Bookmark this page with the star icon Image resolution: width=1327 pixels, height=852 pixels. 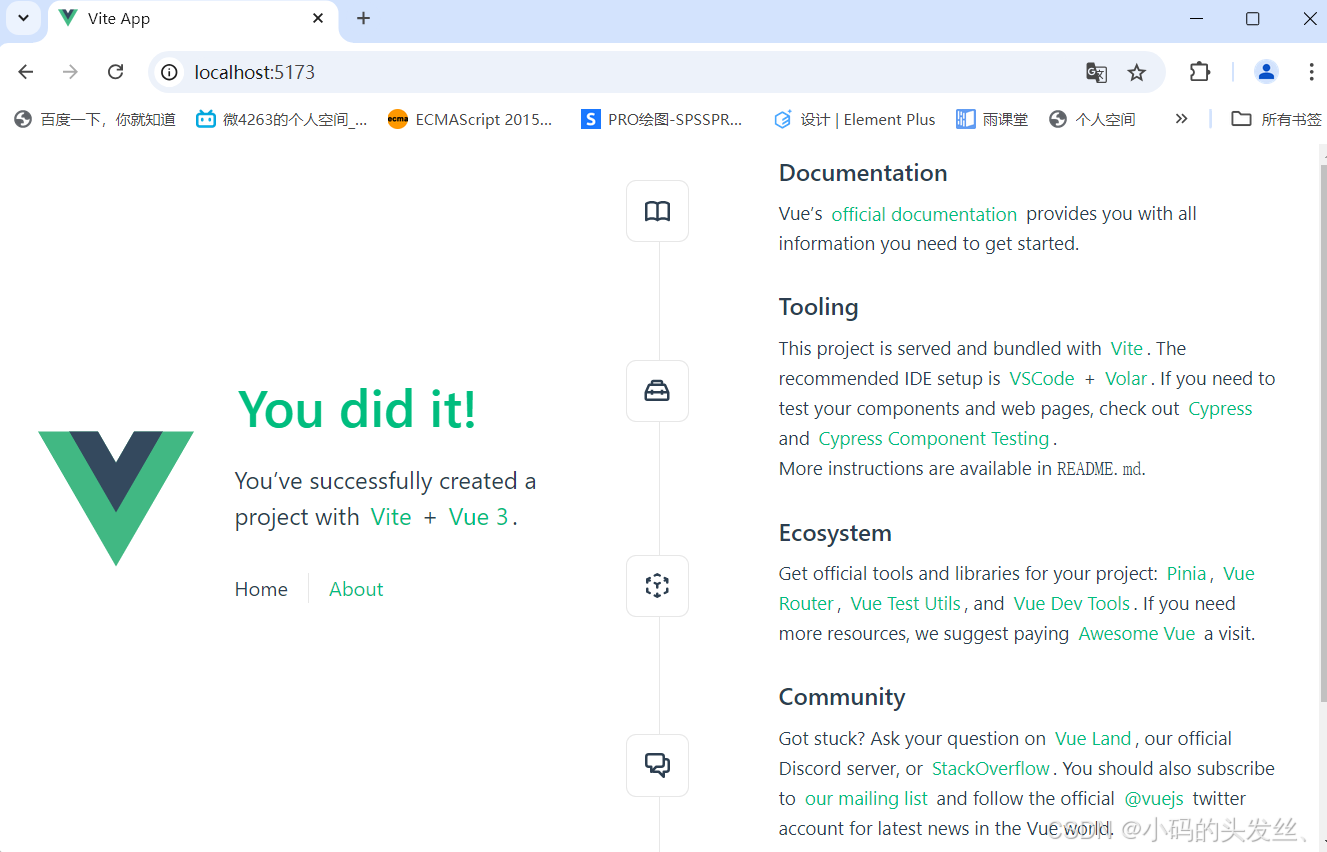(x=1137, y=72)
